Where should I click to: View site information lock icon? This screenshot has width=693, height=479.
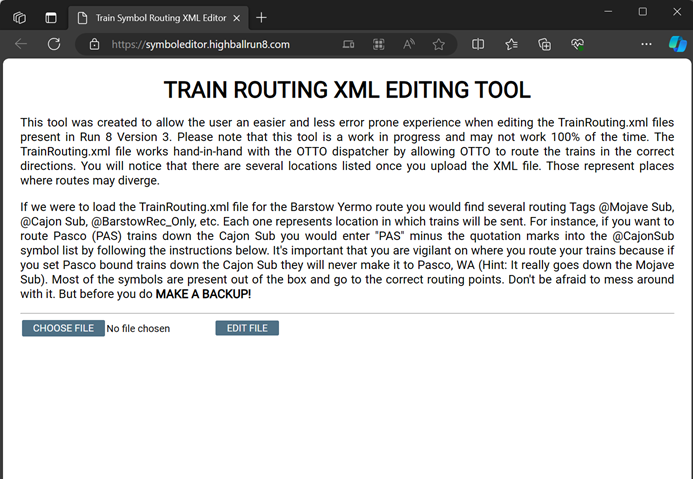click(x=94, y=44)
